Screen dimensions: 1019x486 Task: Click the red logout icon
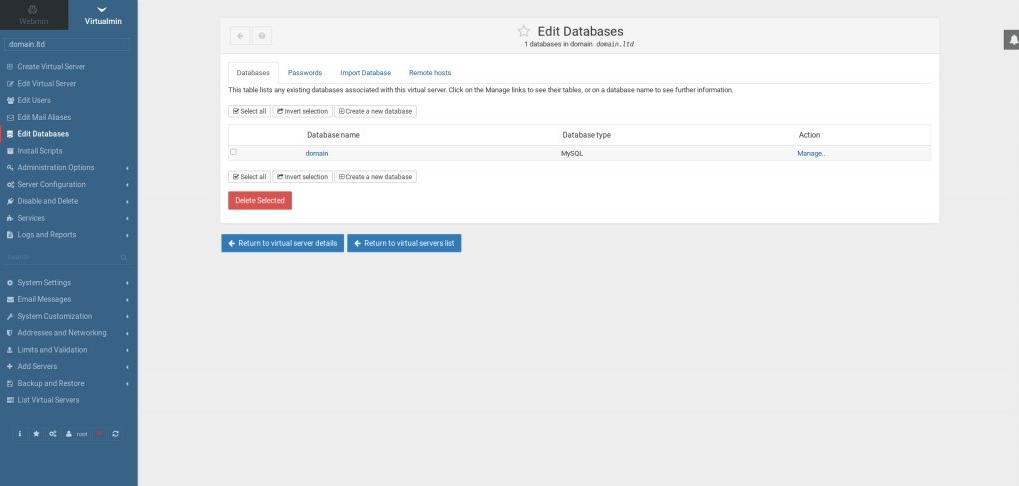[101, 434]
